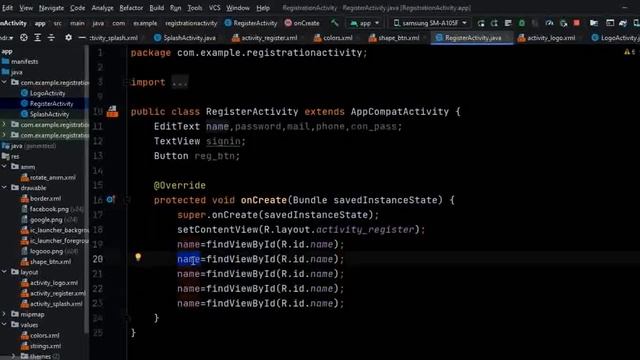The width and height of the screenshot is (640, 360).
Task: Switch to the activity_logo.xml tab
Action: pyautogui.click(x=547, y=38)
